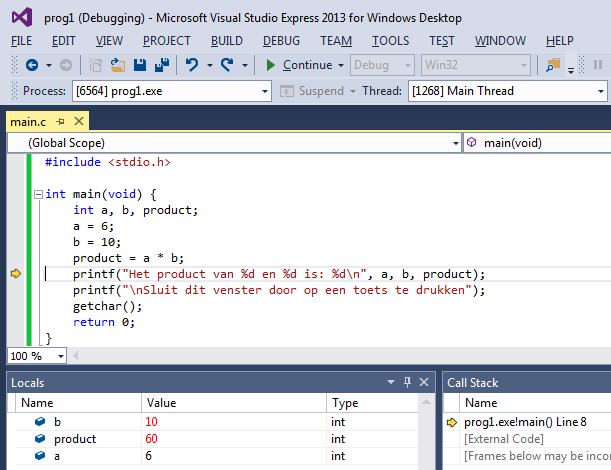
Task: Click the Undo icon
Action: 192,65
